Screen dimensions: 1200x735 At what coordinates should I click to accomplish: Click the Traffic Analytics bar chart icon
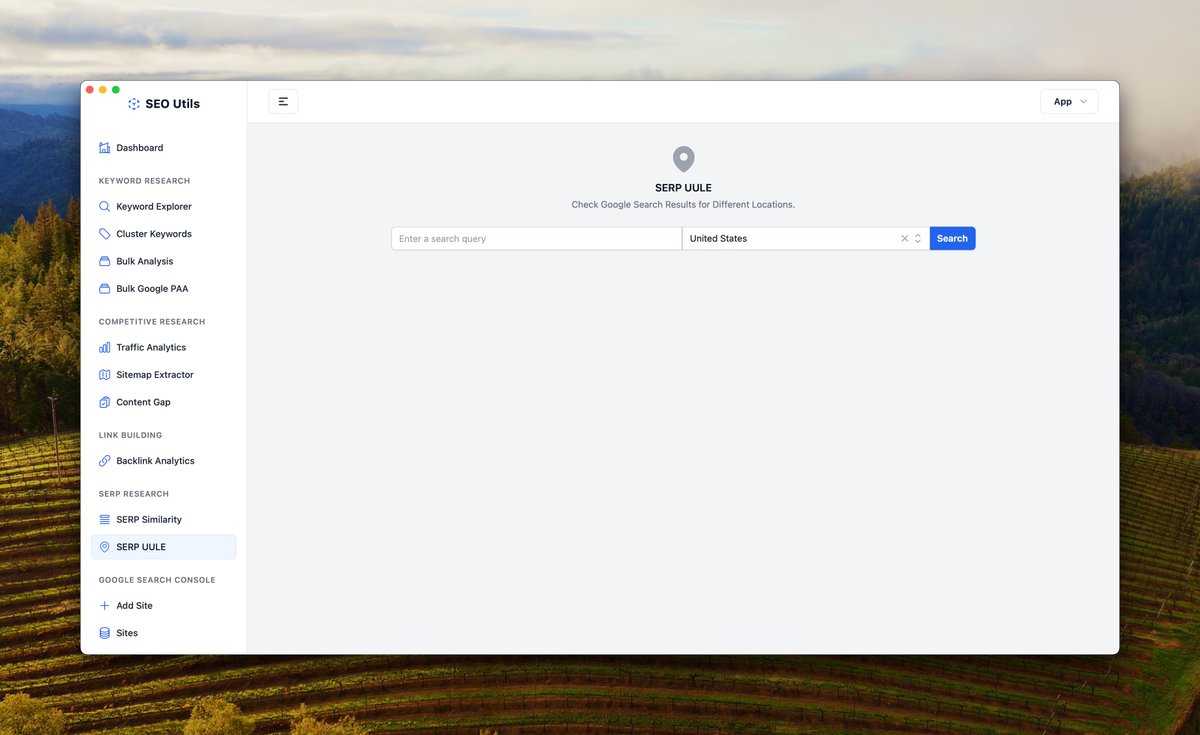click(105, 347)
